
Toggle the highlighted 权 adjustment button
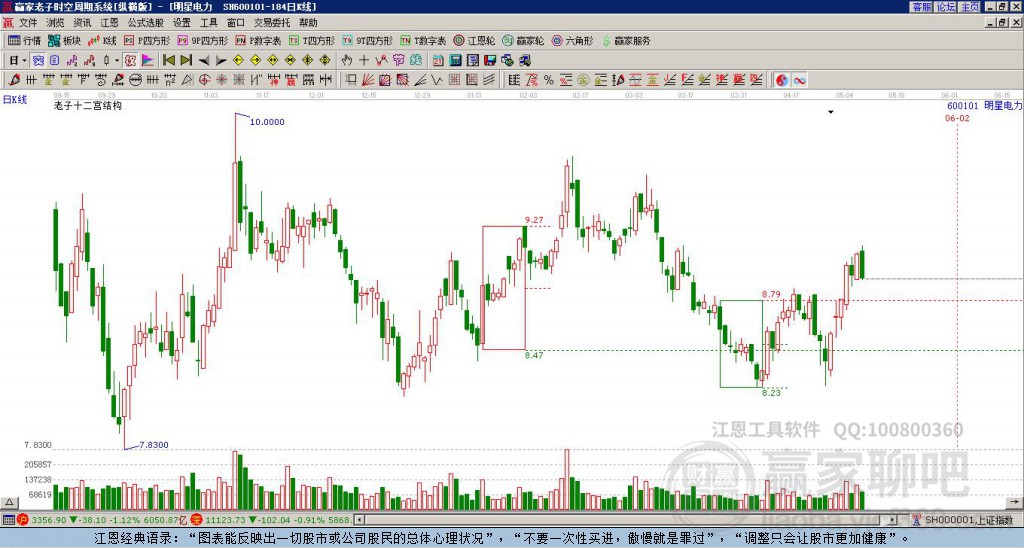[130, 60]
